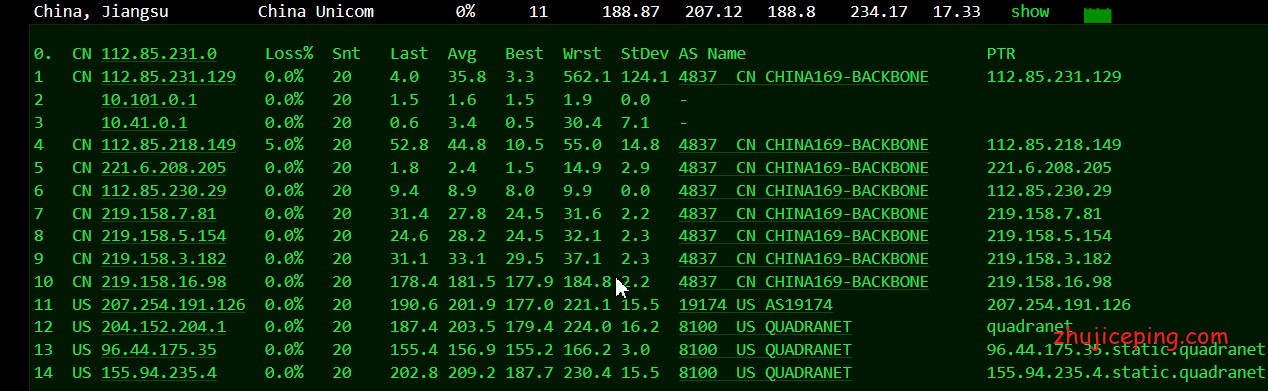Click hop 13 IP 96.44.175.35
Viewport: 1268px width, 391px height.
[159, 350]
